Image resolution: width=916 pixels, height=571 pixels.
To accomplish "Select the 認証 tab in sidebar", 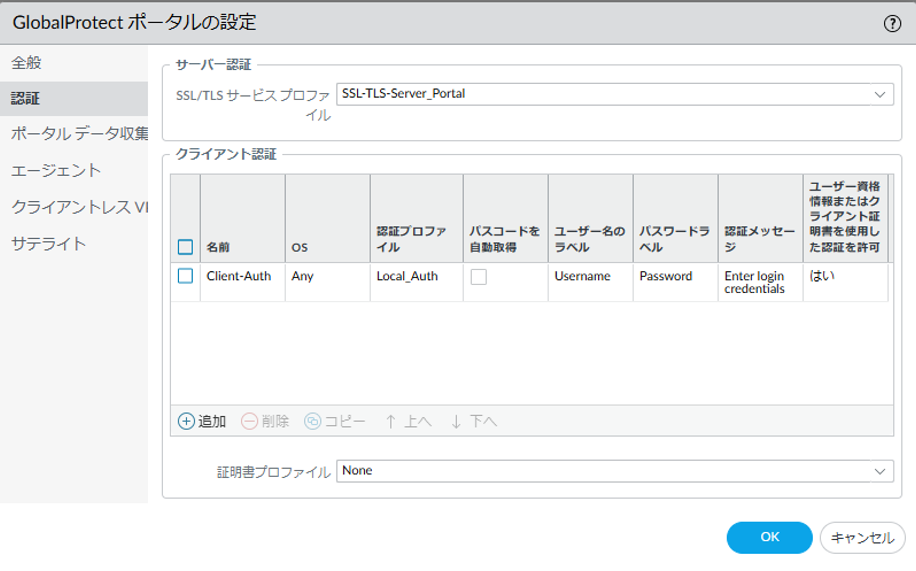I will pyautogui.click(x=27, y=99).
